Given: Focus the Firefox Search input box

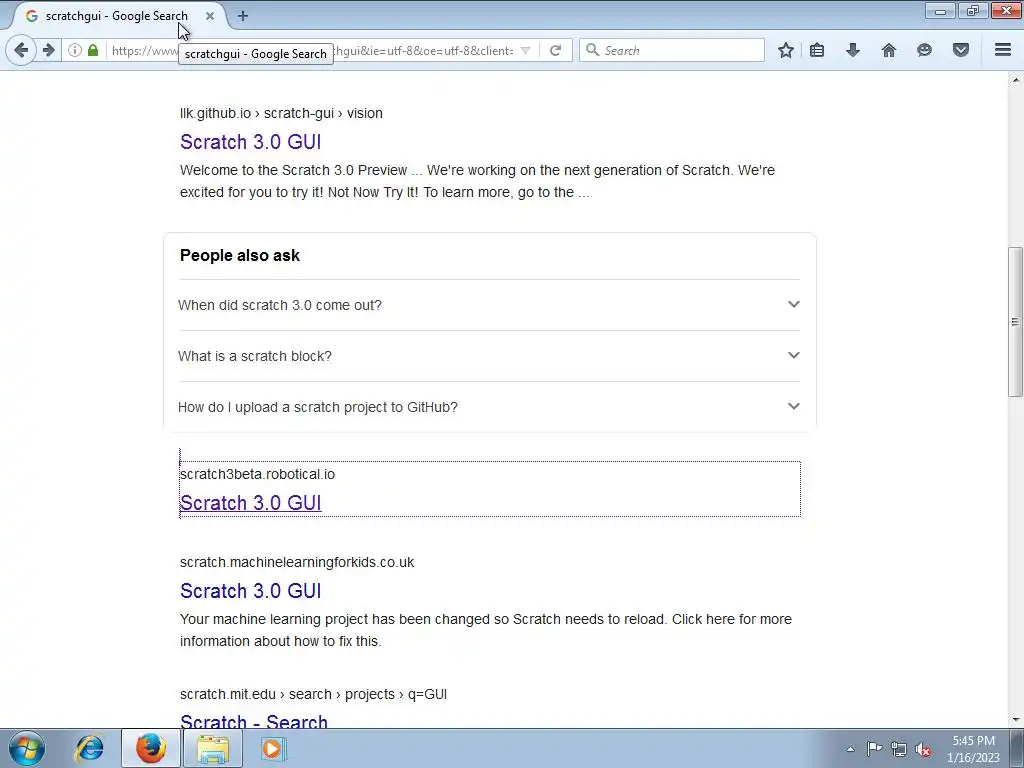Looking at the screenshot, I should coord(671,50).
